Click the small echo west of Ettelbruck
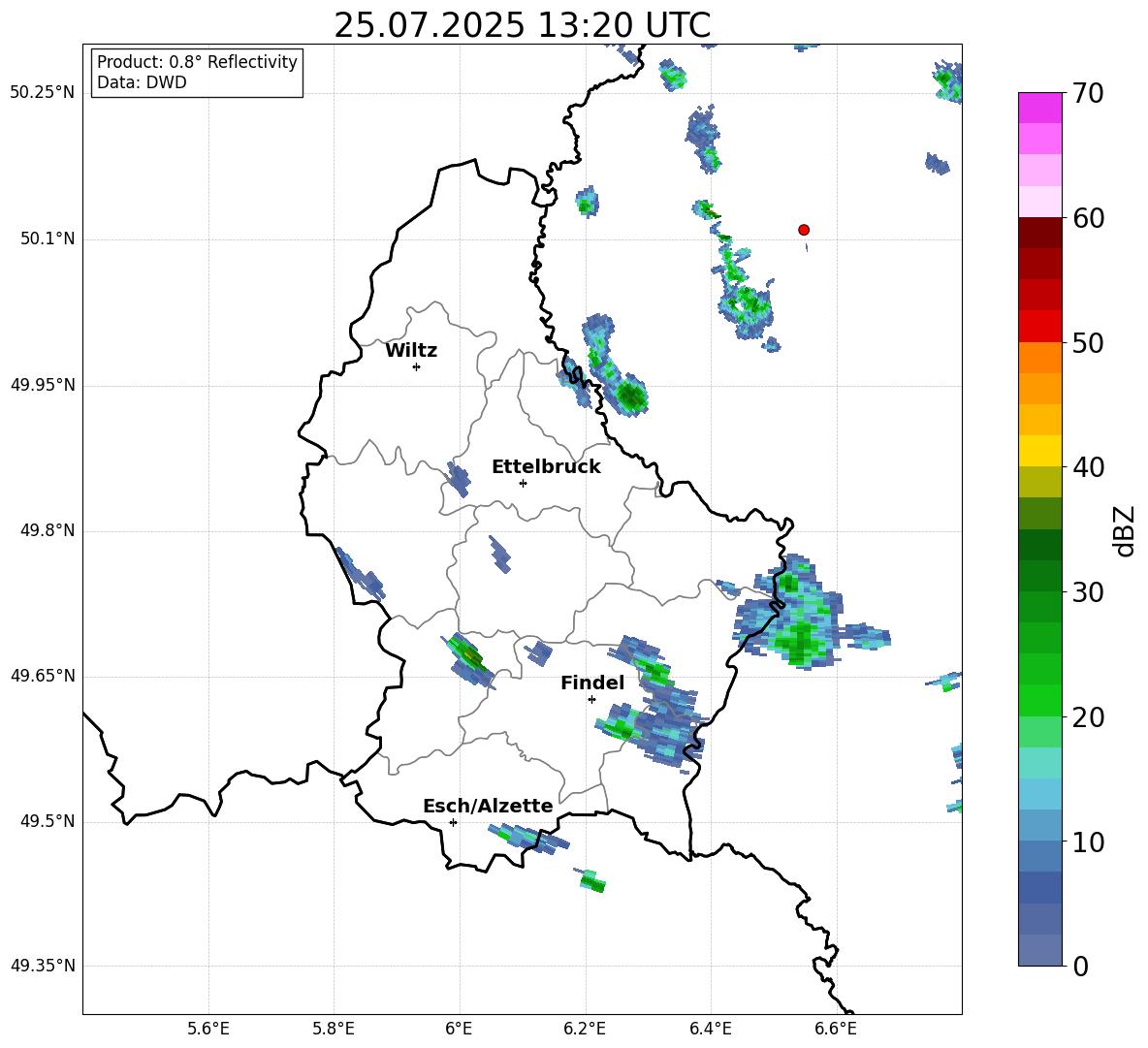The image size is (1148, 1048). coord(459,479)
